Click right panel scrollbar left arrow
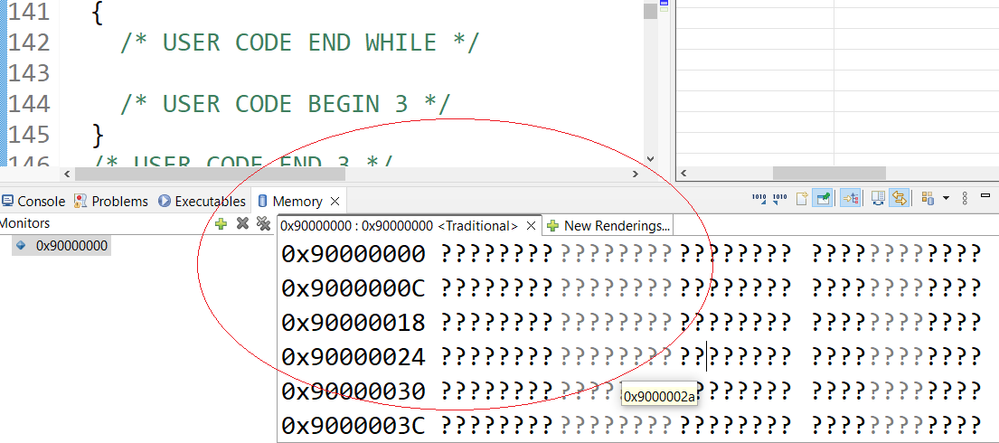999x443 pixels. pos(682,173)
